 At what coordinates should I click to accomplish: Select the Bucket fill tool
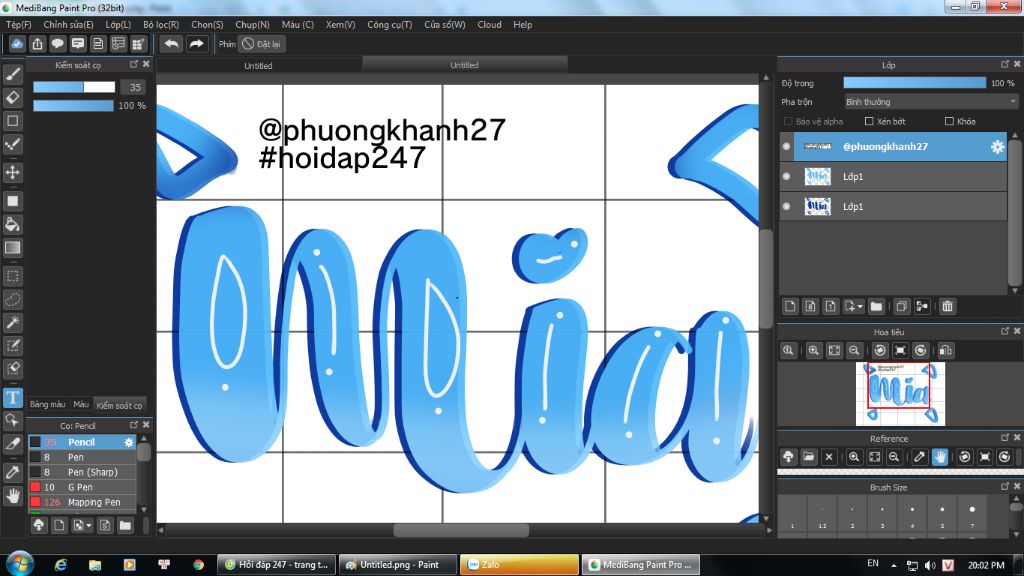pos(12,225)
